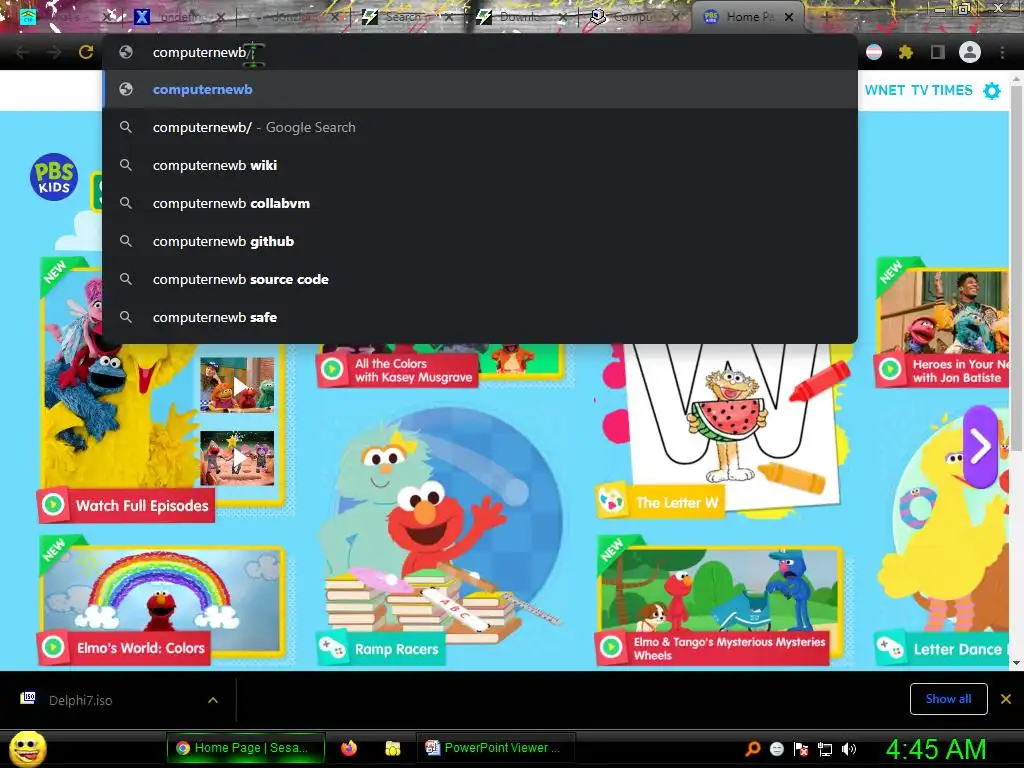This screenshot has height=768, width=1024.
Task: Pick the 'computernewb source code' suggestion
Action: 480,279
